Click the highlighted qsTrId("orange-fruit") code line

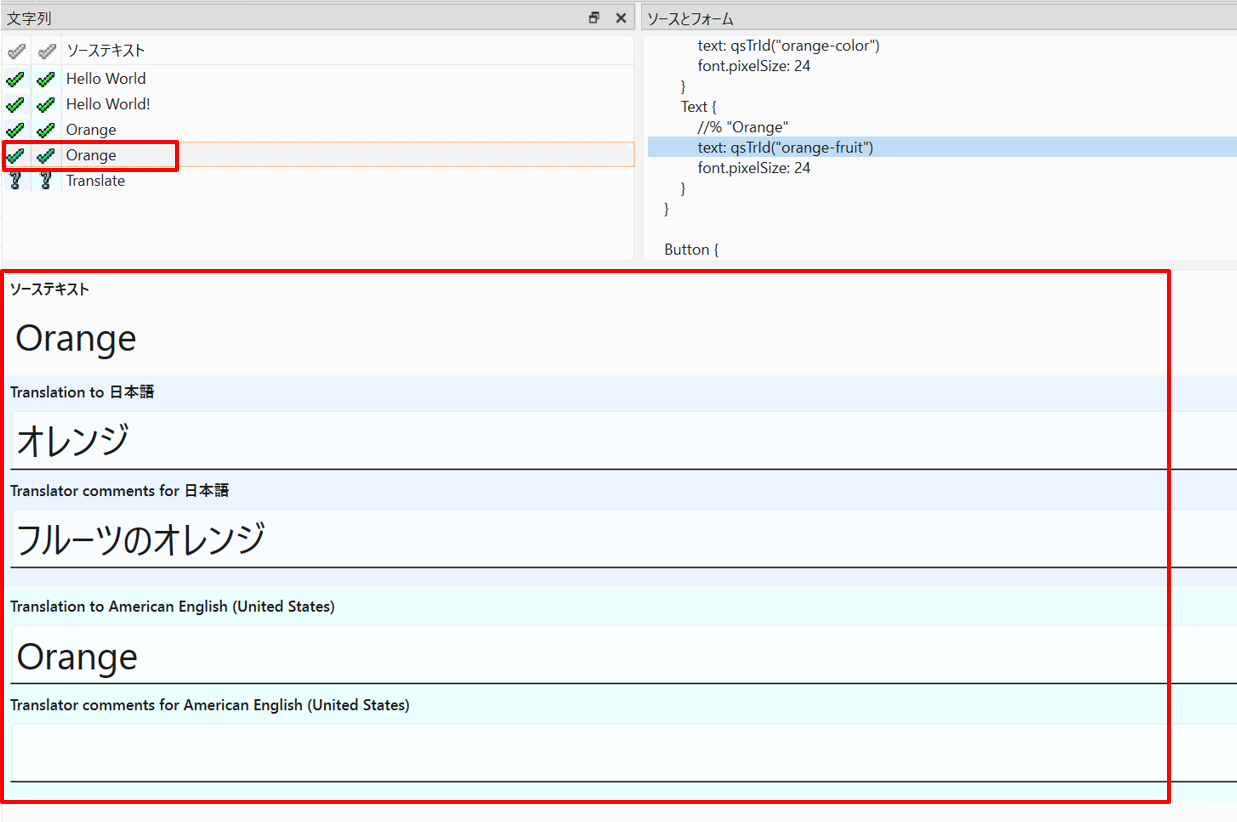(786, 148)
